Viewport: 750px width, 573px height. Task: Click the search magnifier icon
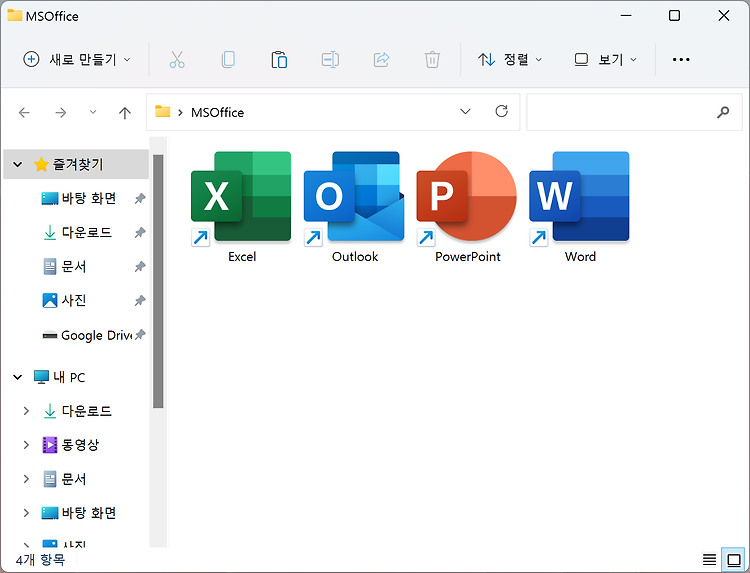point(723,112)
